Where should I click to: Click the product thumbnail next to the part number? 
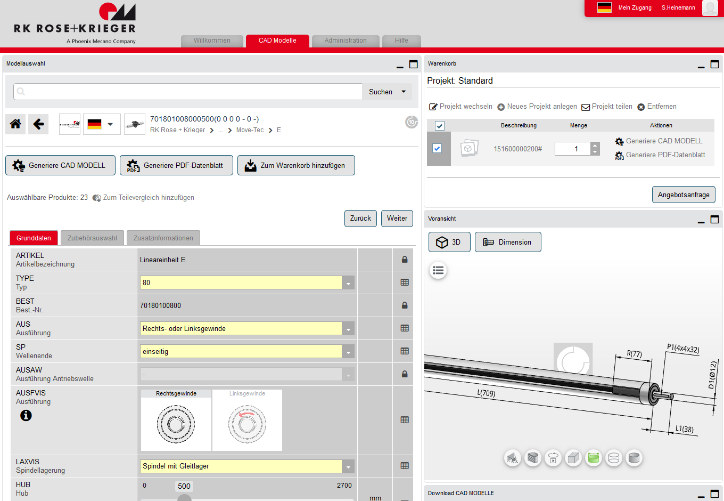135,124
